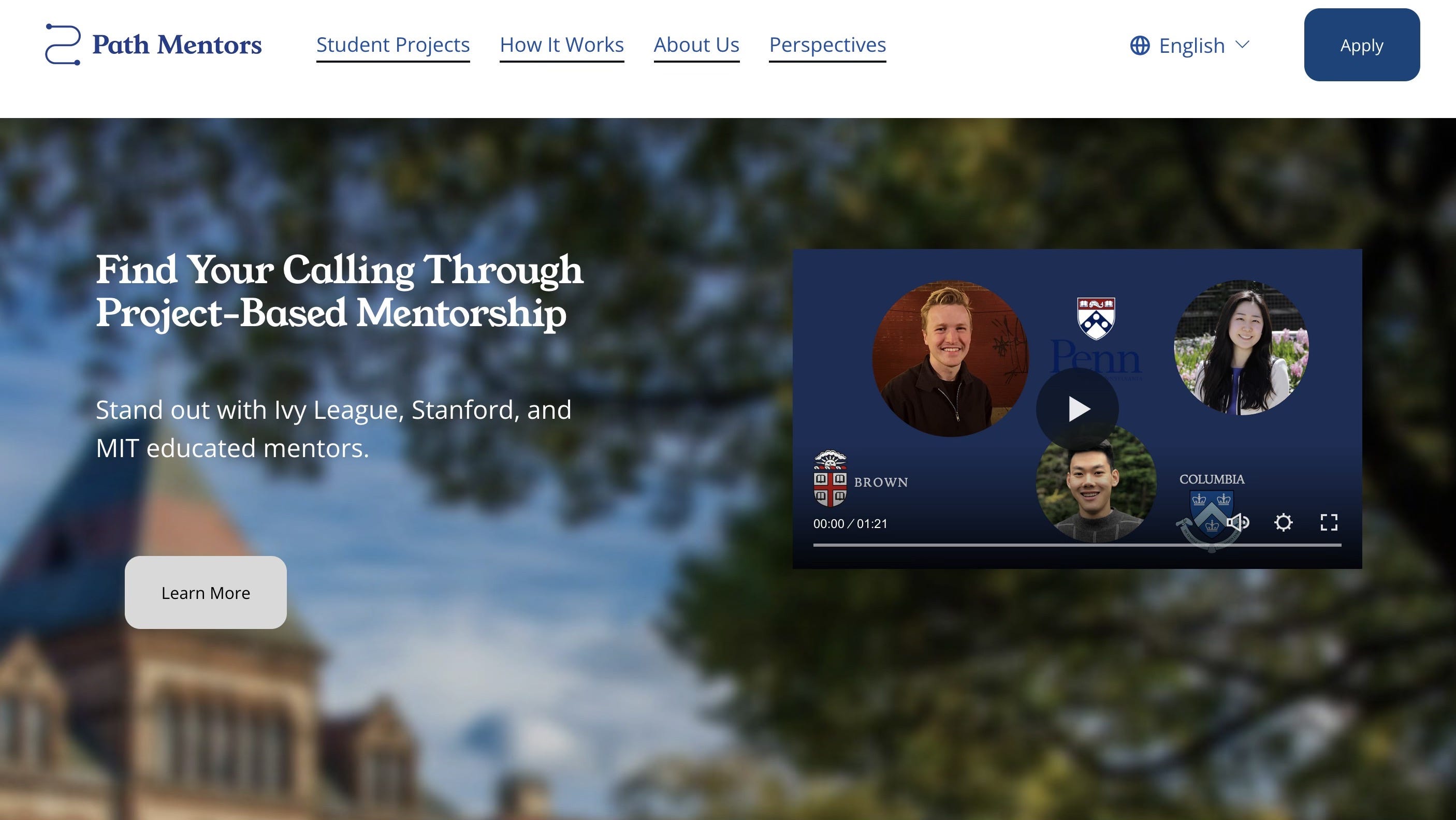Click the female mentor's circular photo
Viewport: 1456px width, 820px height.
pyautogui.click(x=1241, y=347)
